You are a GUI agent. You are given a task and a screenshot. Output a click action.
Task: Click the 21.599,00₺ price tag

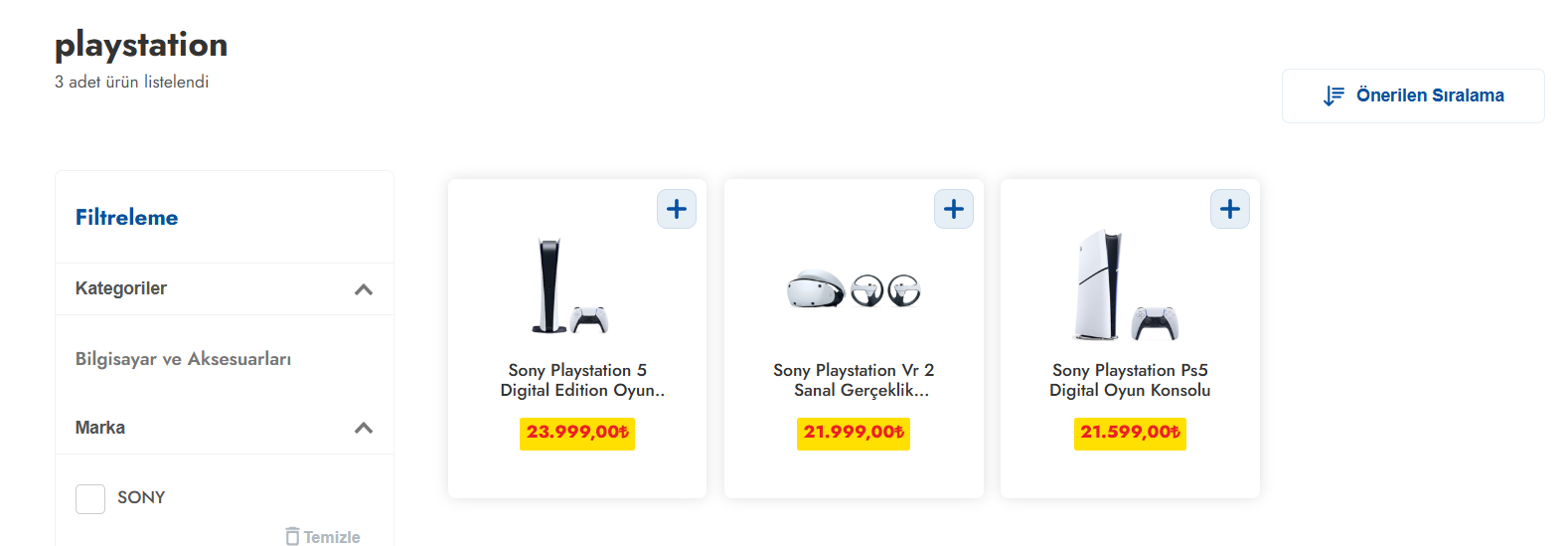[x=1130, y=433]
